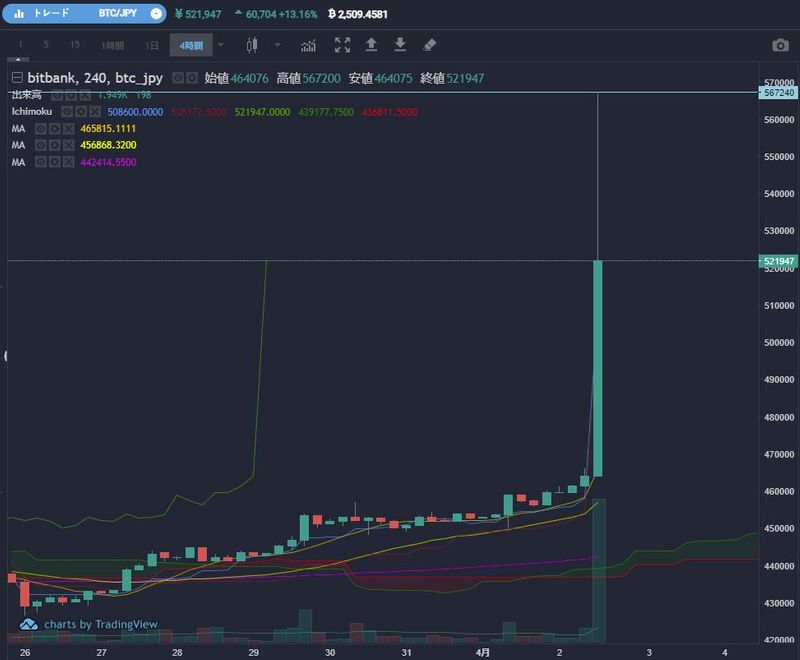Select the 1日 timeframe
Screen dimensions: 800x660
point(151,46)
